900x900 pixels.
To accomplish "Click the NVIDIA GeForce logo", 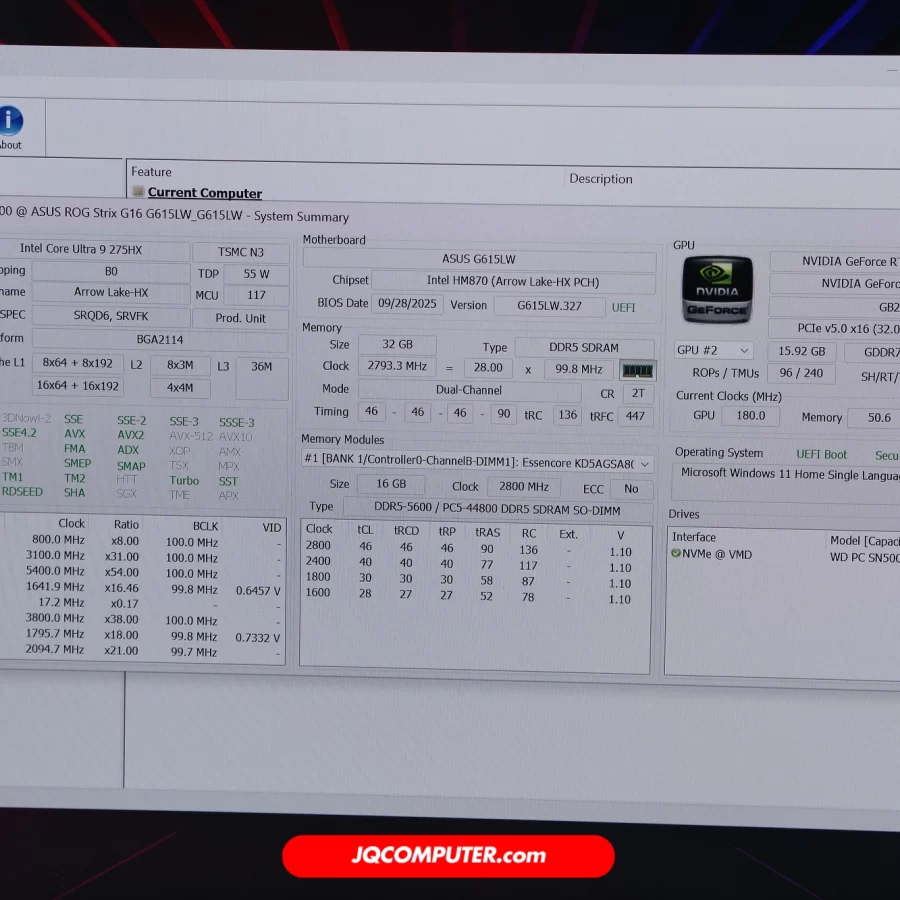I will tap(717, 290).
